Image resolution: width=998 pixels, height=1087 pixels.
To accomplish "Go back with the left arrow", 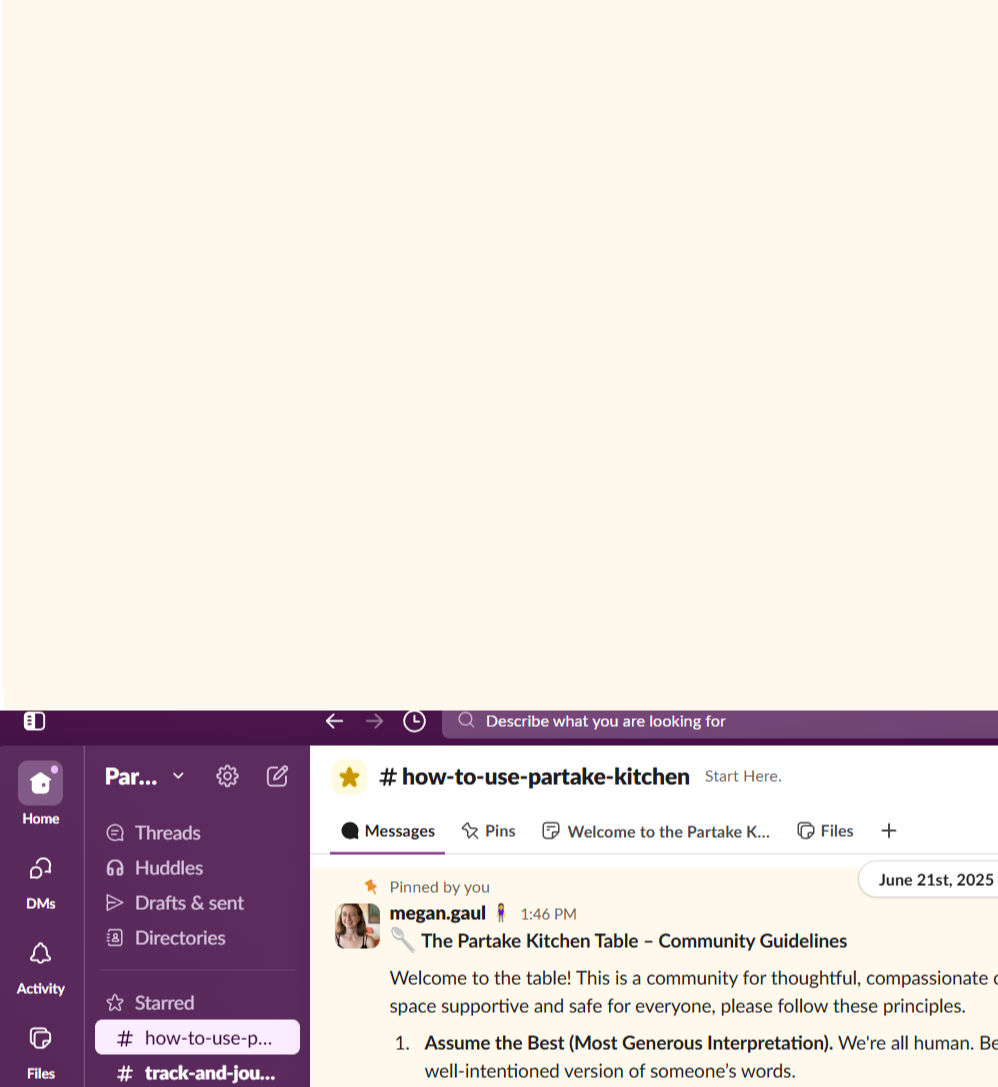I will (x=335, y=722).
